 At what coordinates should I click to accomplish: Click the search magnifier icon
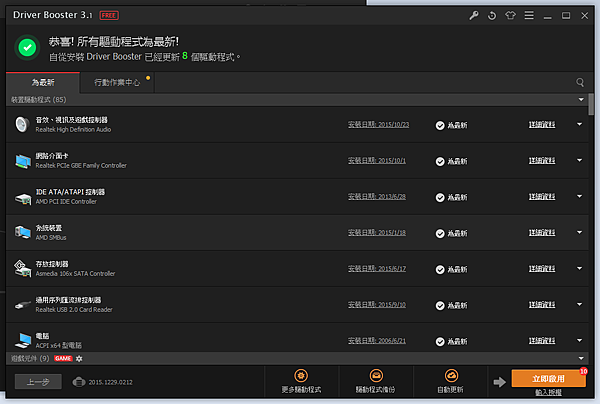coord(580,82)
